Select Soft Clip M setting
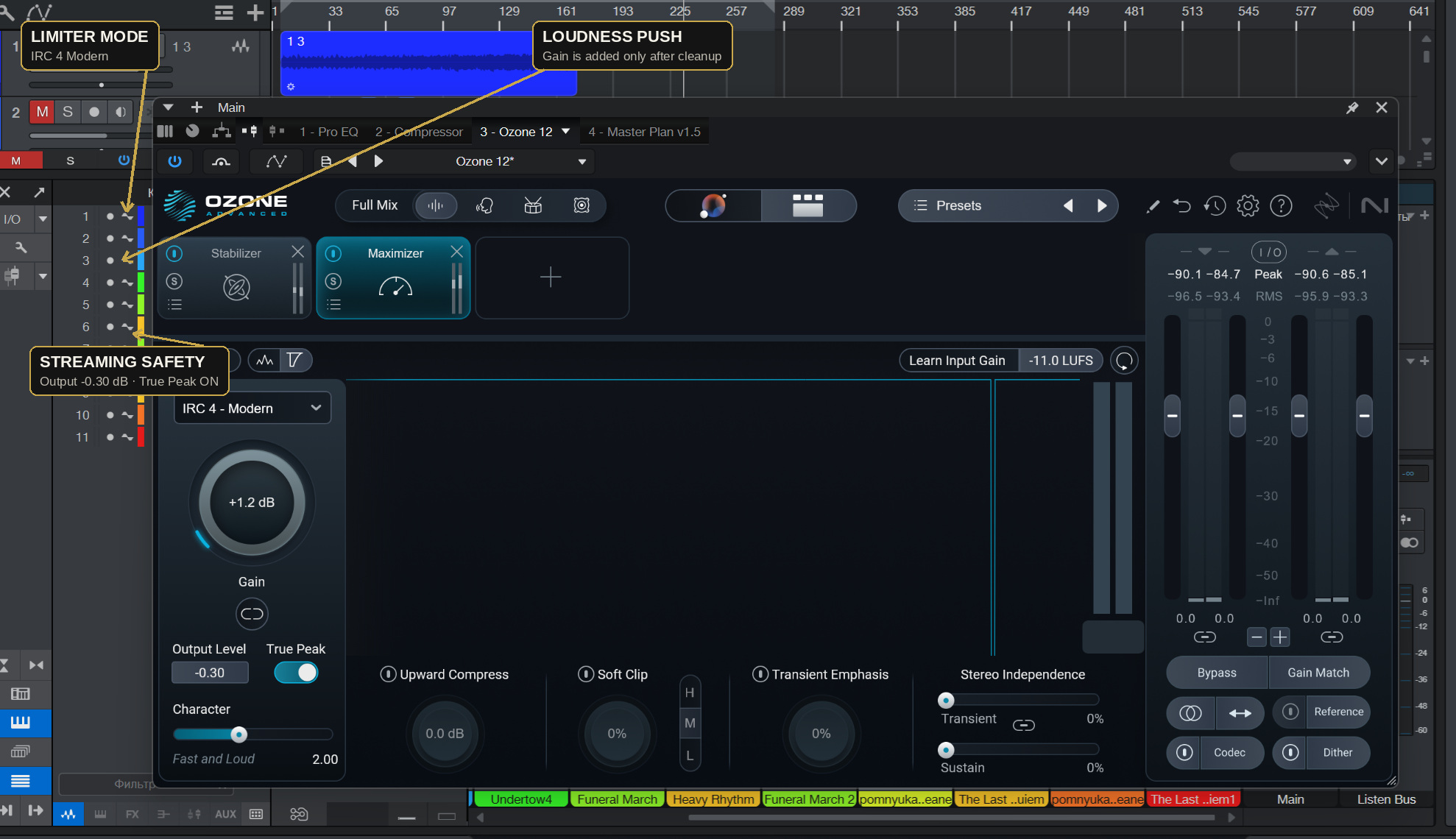This screenshot has width=1456, height=839. point(690,723)
